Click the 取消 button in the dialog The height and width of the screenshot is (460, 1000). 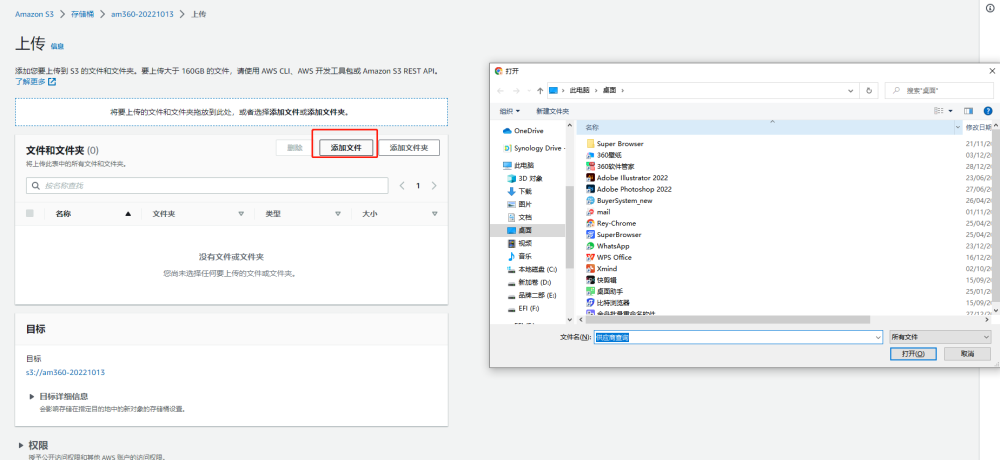[967, 353]
